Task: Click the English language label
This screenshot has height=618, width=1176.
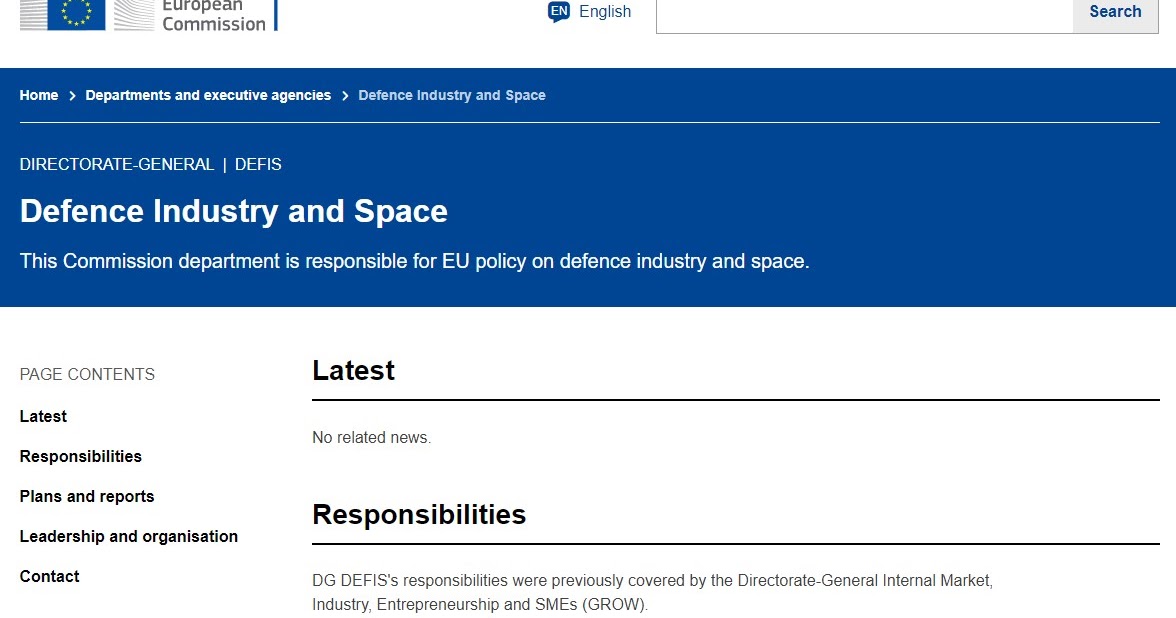Action: (604, 11)
